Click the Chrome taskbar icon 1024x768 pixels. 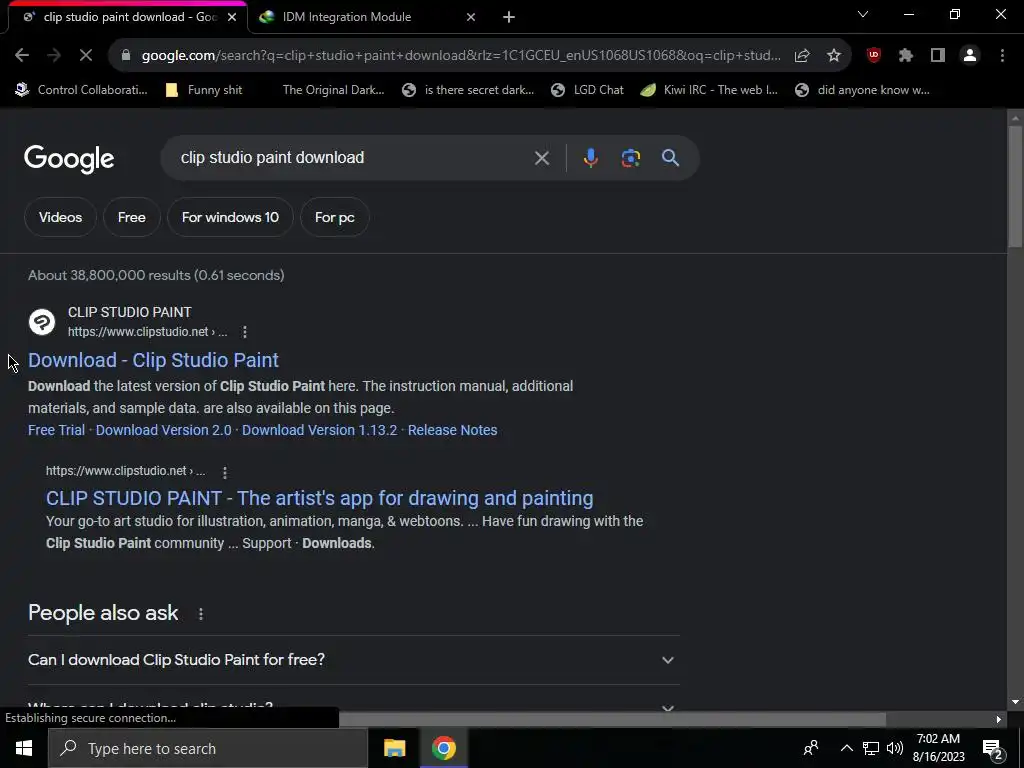point(443,748)
